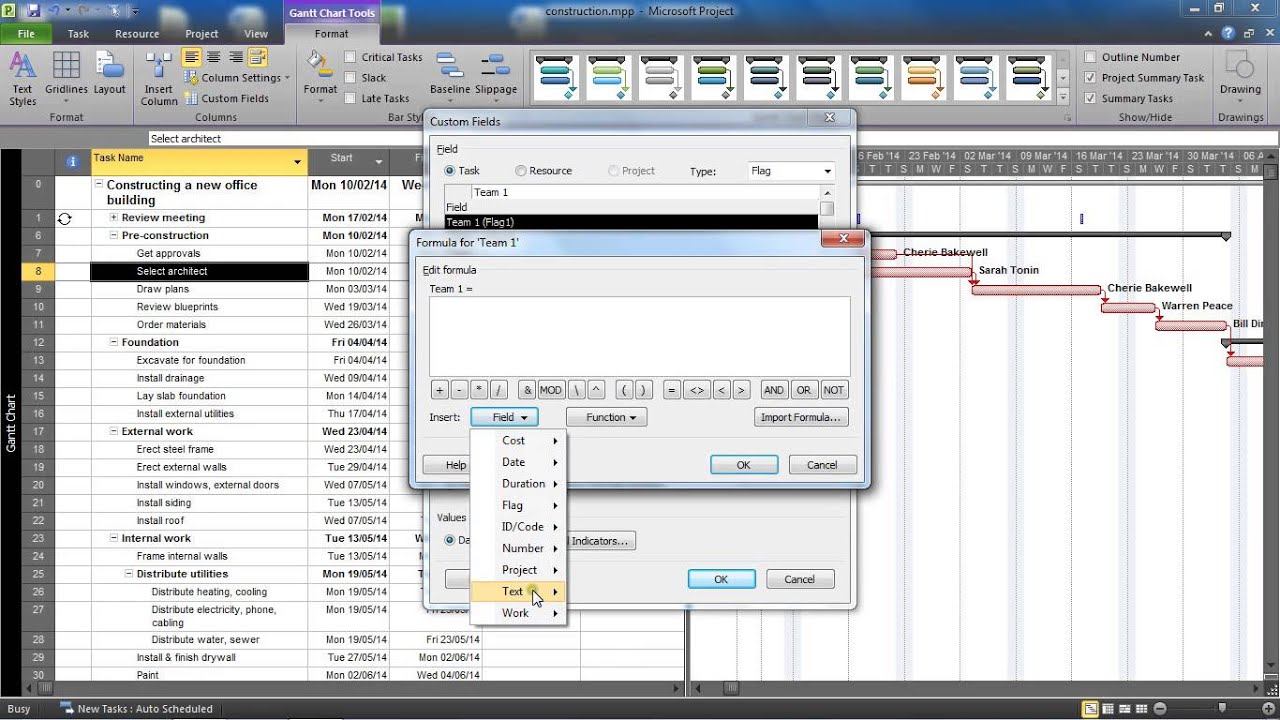Open Text Styles in the Format group

(22, 79)
